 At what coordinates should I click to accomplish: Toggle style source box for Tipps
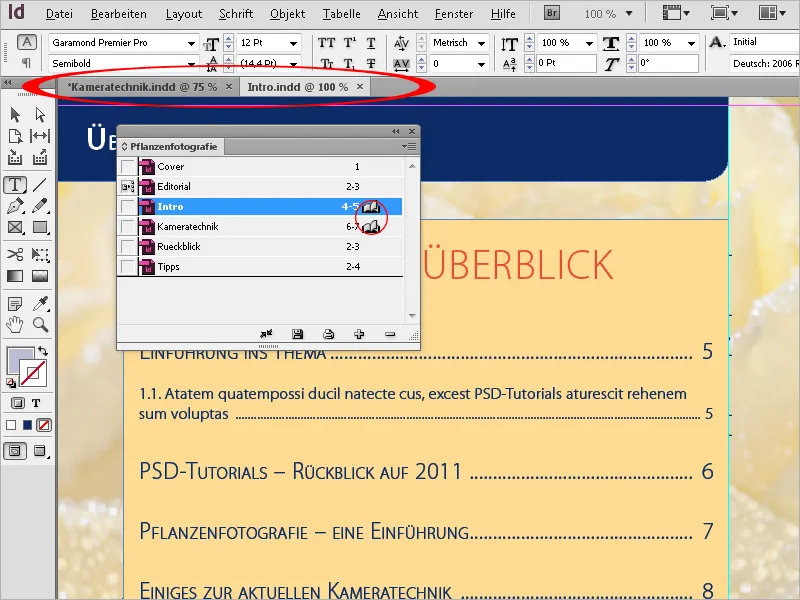pyautogui.click(x=128, y=266)
